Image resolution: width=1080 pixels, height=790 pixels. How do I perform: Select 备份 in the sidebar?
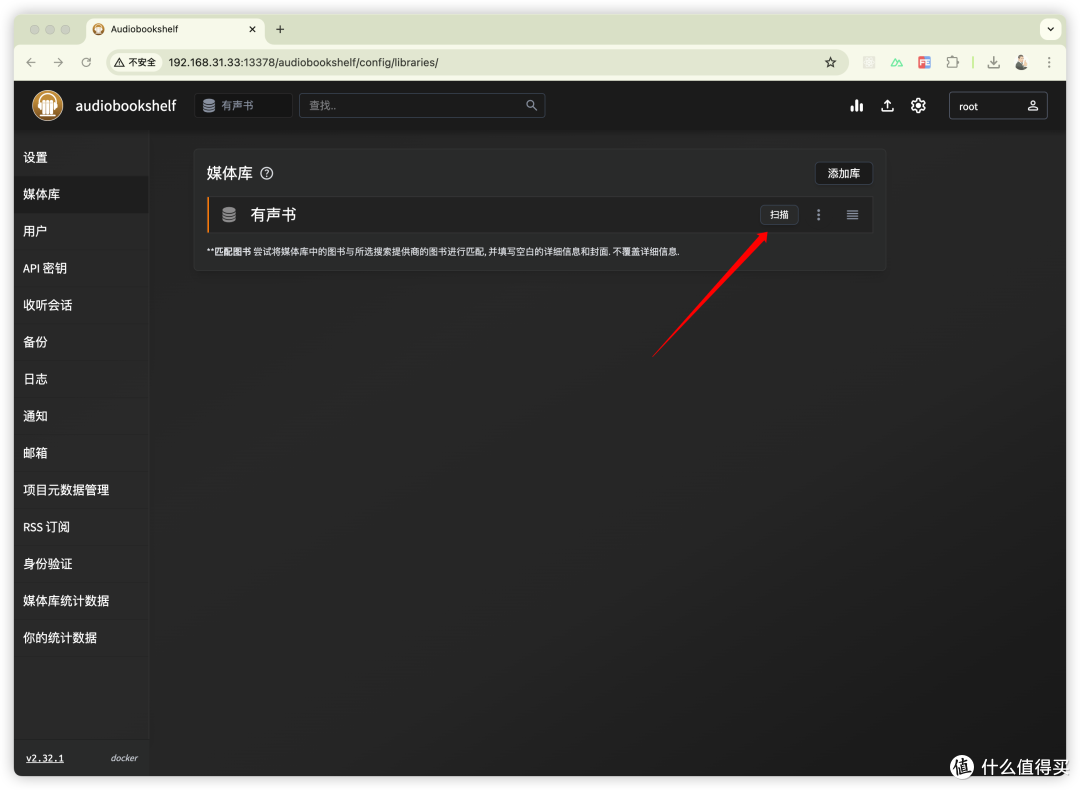(36, 342)
